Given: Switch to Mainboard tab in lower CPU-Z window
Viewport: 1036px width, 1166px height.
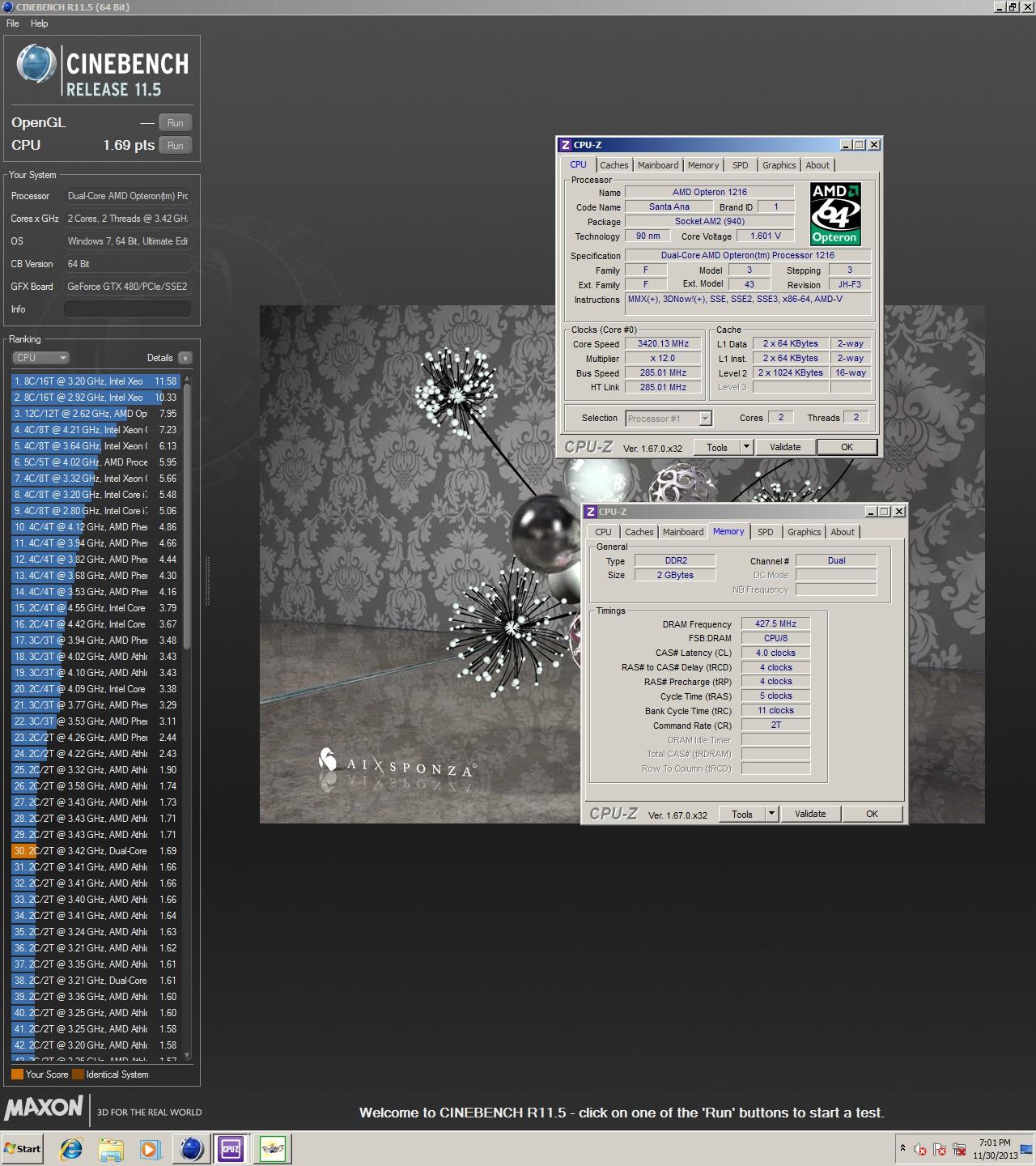Looking at the screenshot, I should 683,532.
